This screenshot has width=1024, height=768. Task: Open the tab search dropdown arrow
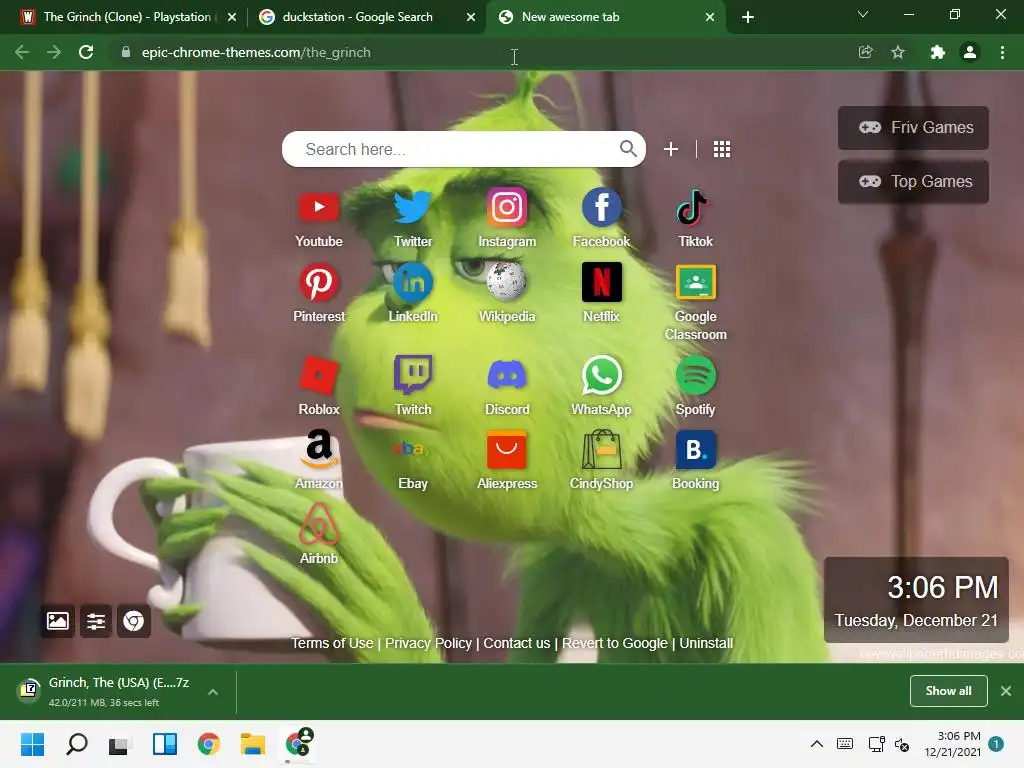863,14
